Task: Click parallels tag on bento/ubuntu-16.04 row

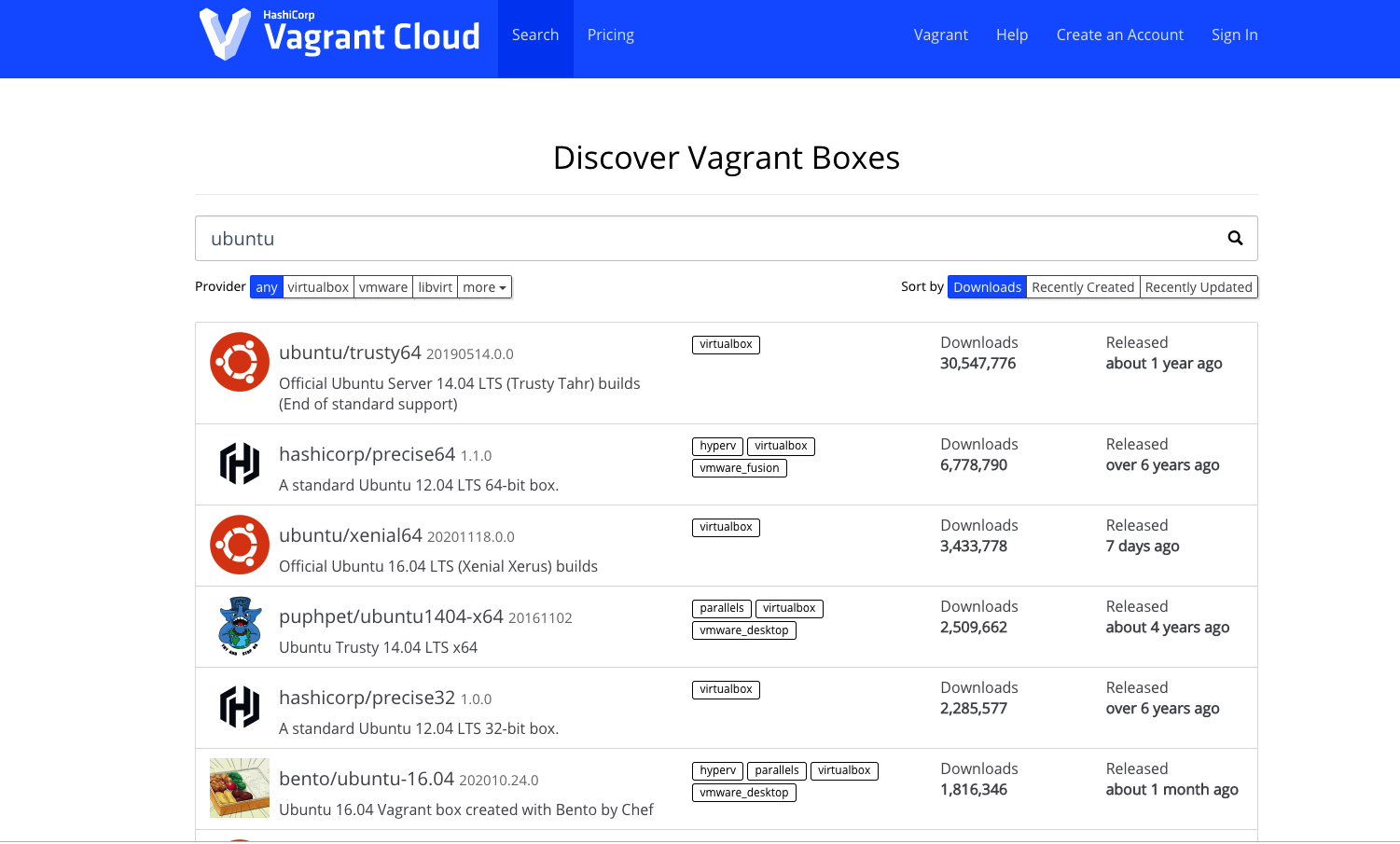Action: pos(777,771)
